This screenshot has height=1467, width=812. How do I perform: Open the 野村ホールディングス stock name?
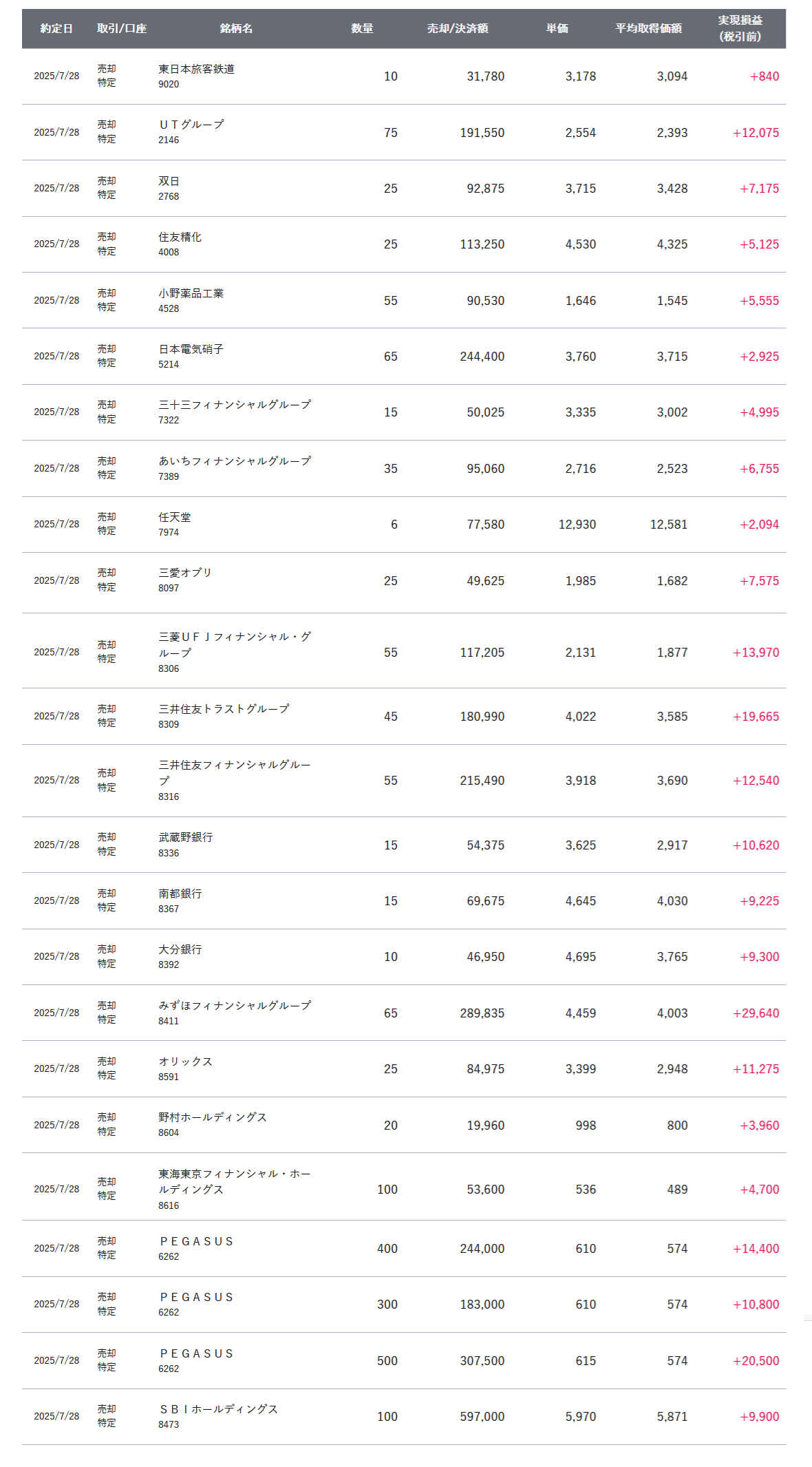click(213, 1117)
